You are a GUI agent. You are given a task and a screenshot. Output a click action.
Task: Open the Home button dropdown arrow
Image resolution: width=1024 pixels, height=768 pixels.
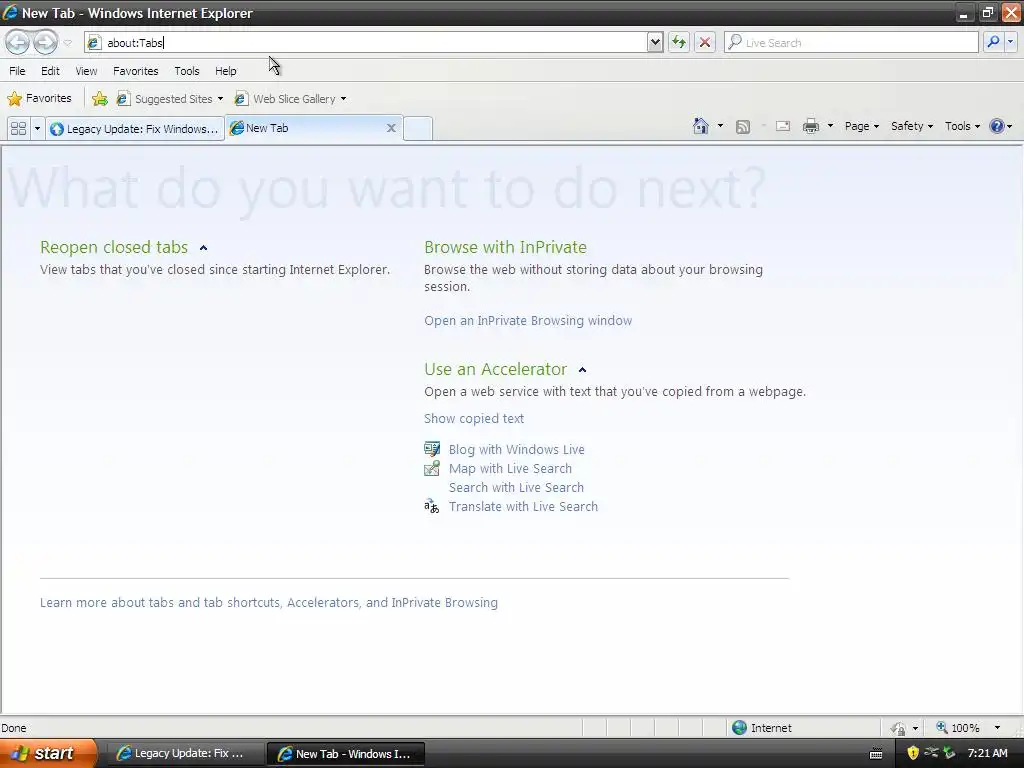(x=720, y=126)
